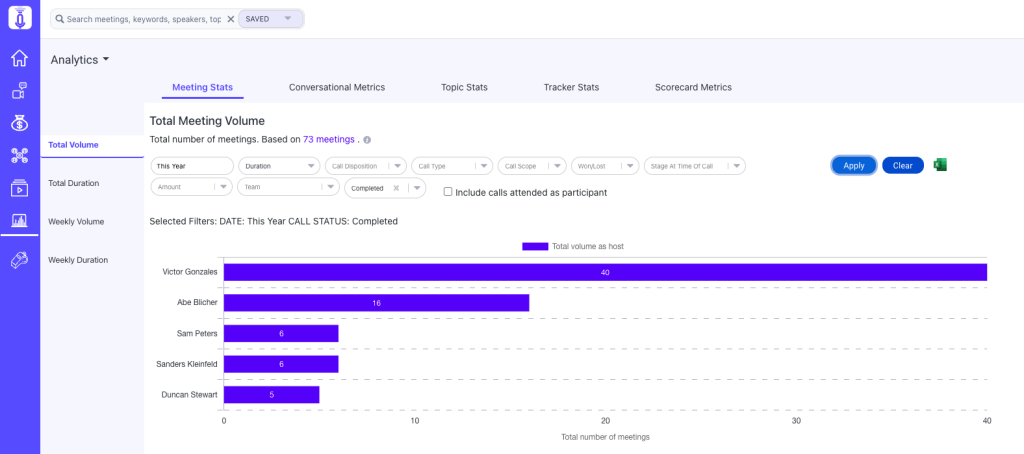Click the Victor Gonzales axis label
This screenshot has height=454, width=1024.
(x=190, y=272)
